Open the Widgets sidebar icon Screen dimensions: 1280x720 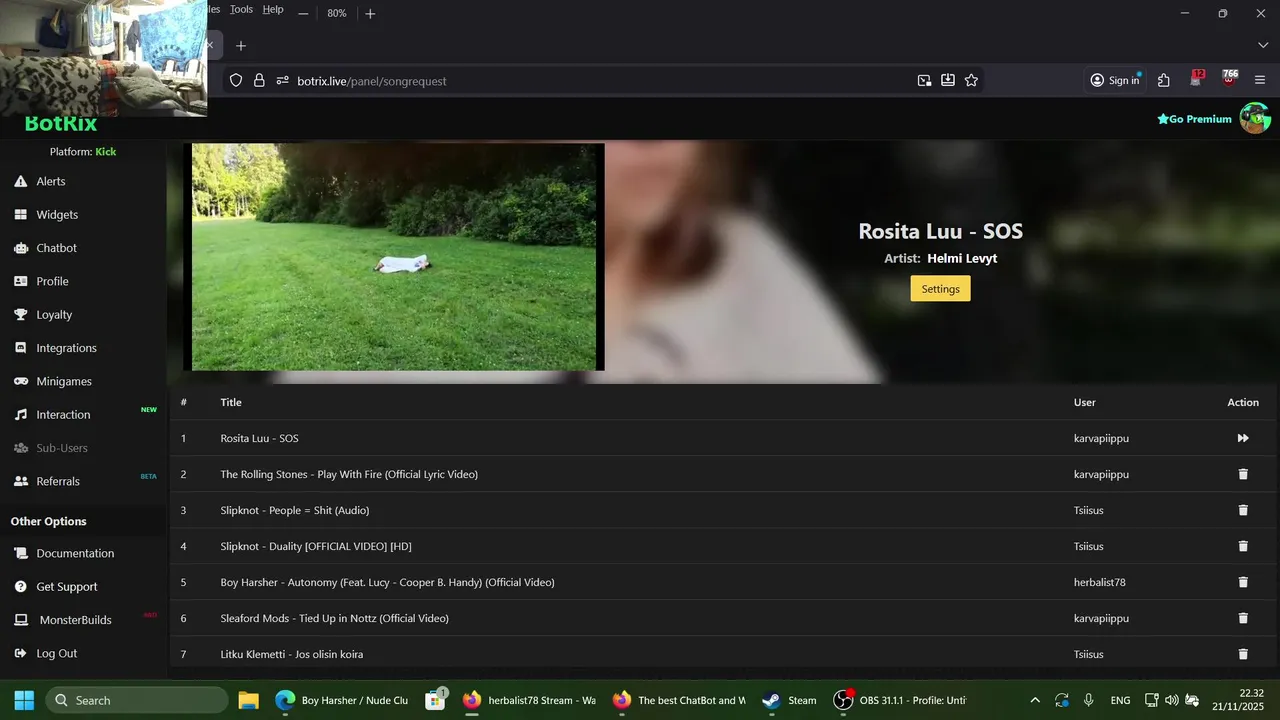20,214
